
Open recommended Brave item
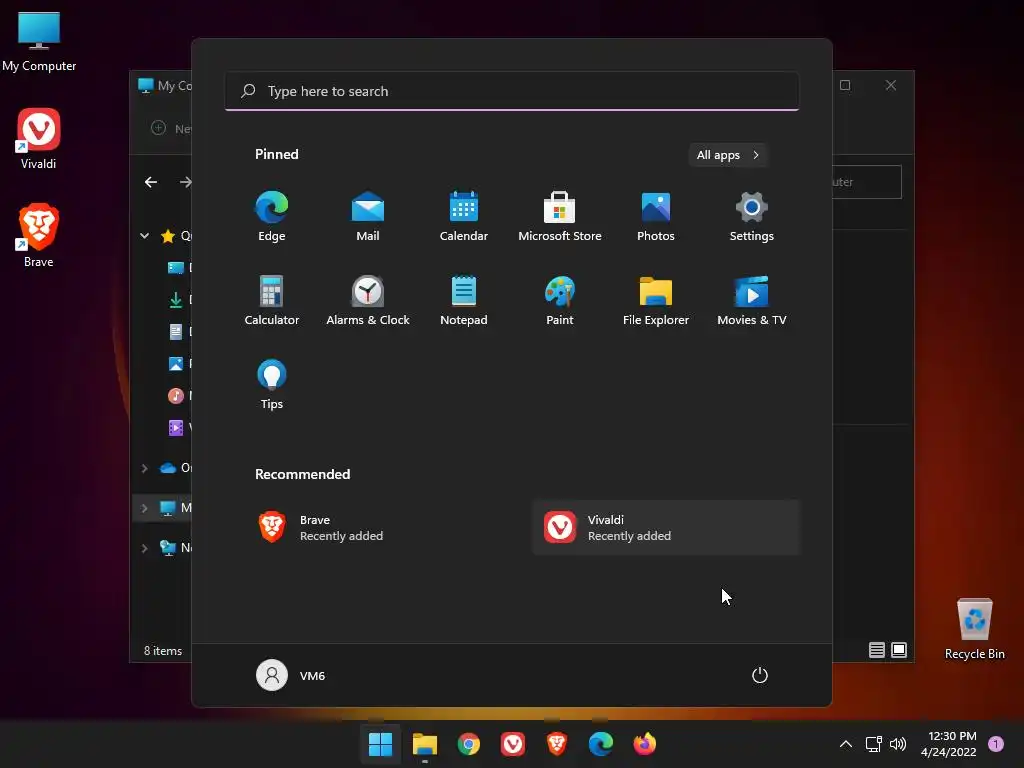(x=379, y=528)
